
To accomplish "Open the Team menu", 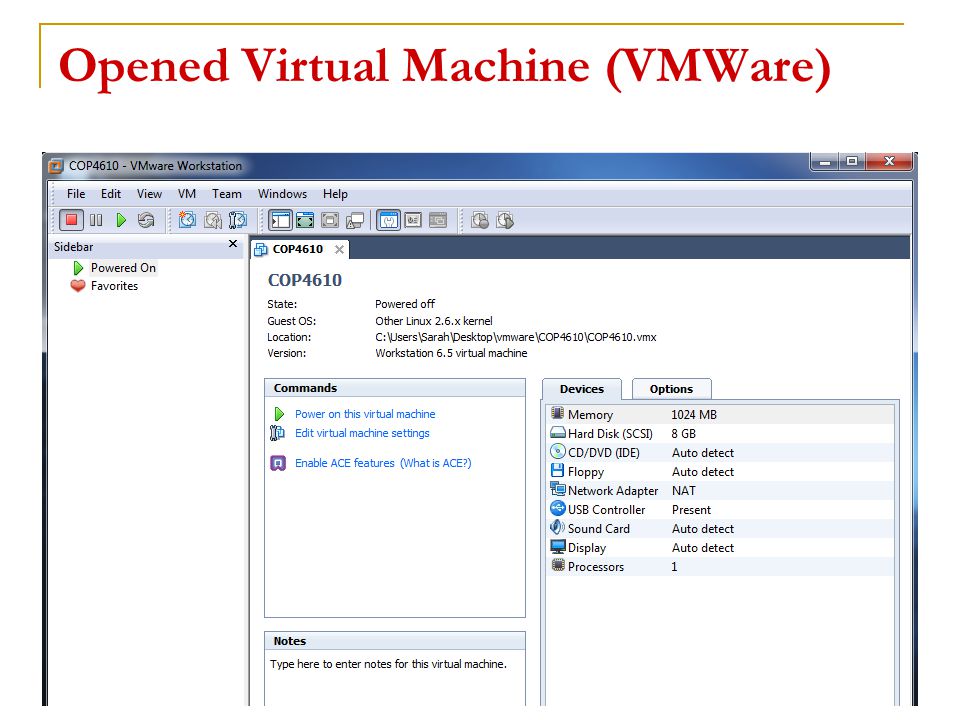I will pyautogui.click(x=227, y=194).
